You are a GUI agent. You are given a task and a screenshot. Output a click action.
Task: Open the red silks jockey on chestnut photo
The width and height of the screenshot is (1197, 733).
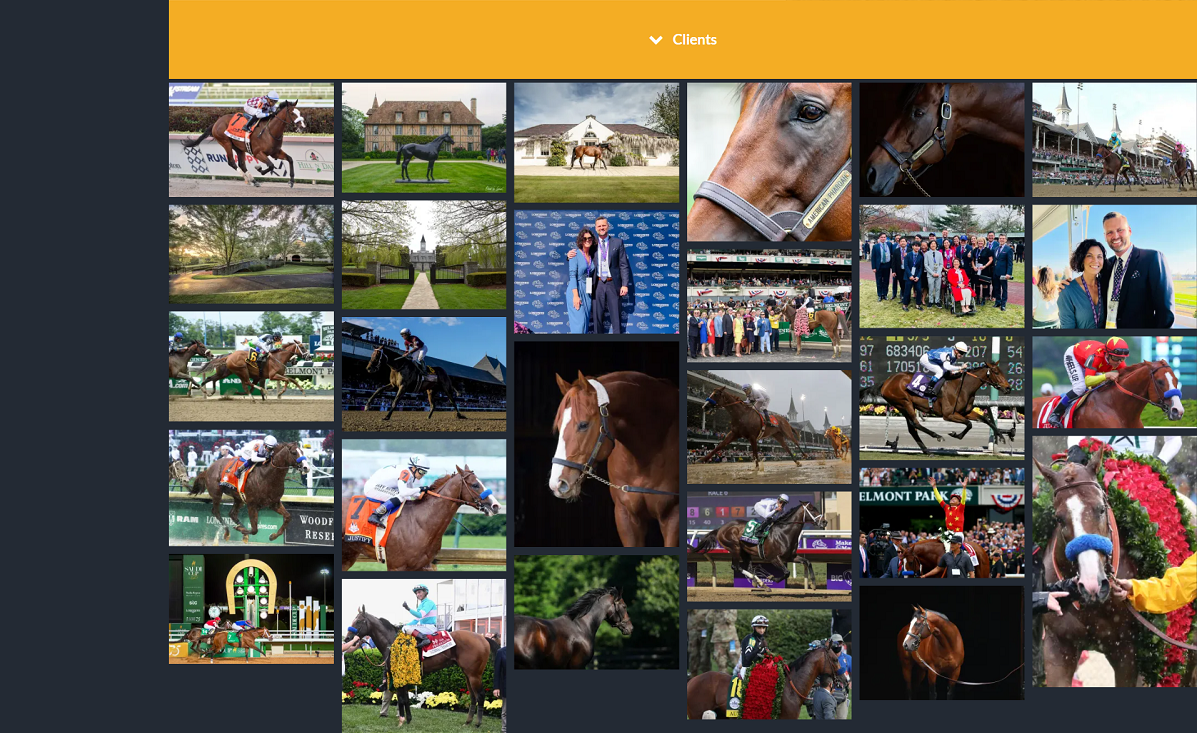(x=1115, y=383)
